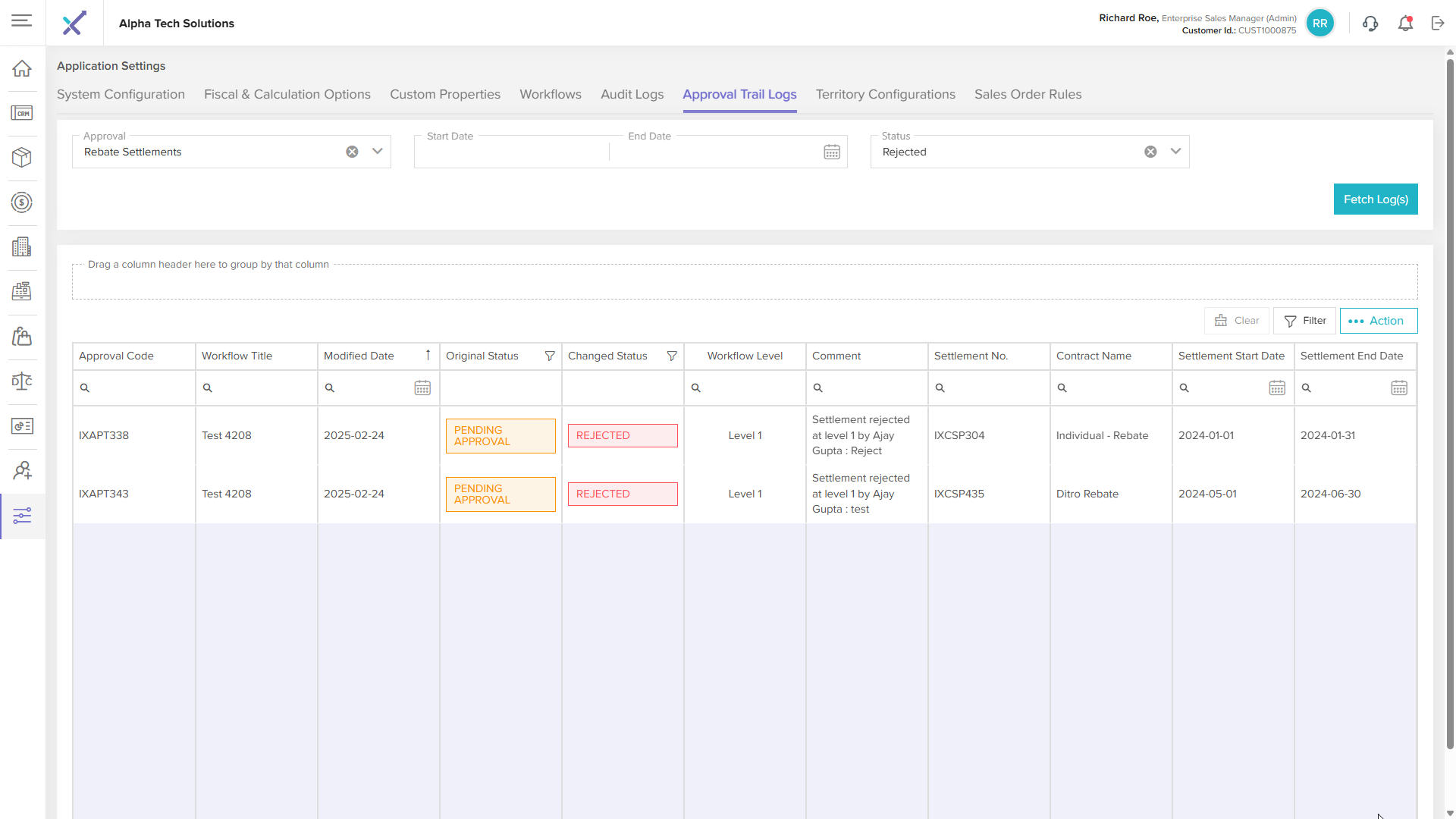Click the Home icon in sidebar
1456x819 pixels.
[22, 68]
